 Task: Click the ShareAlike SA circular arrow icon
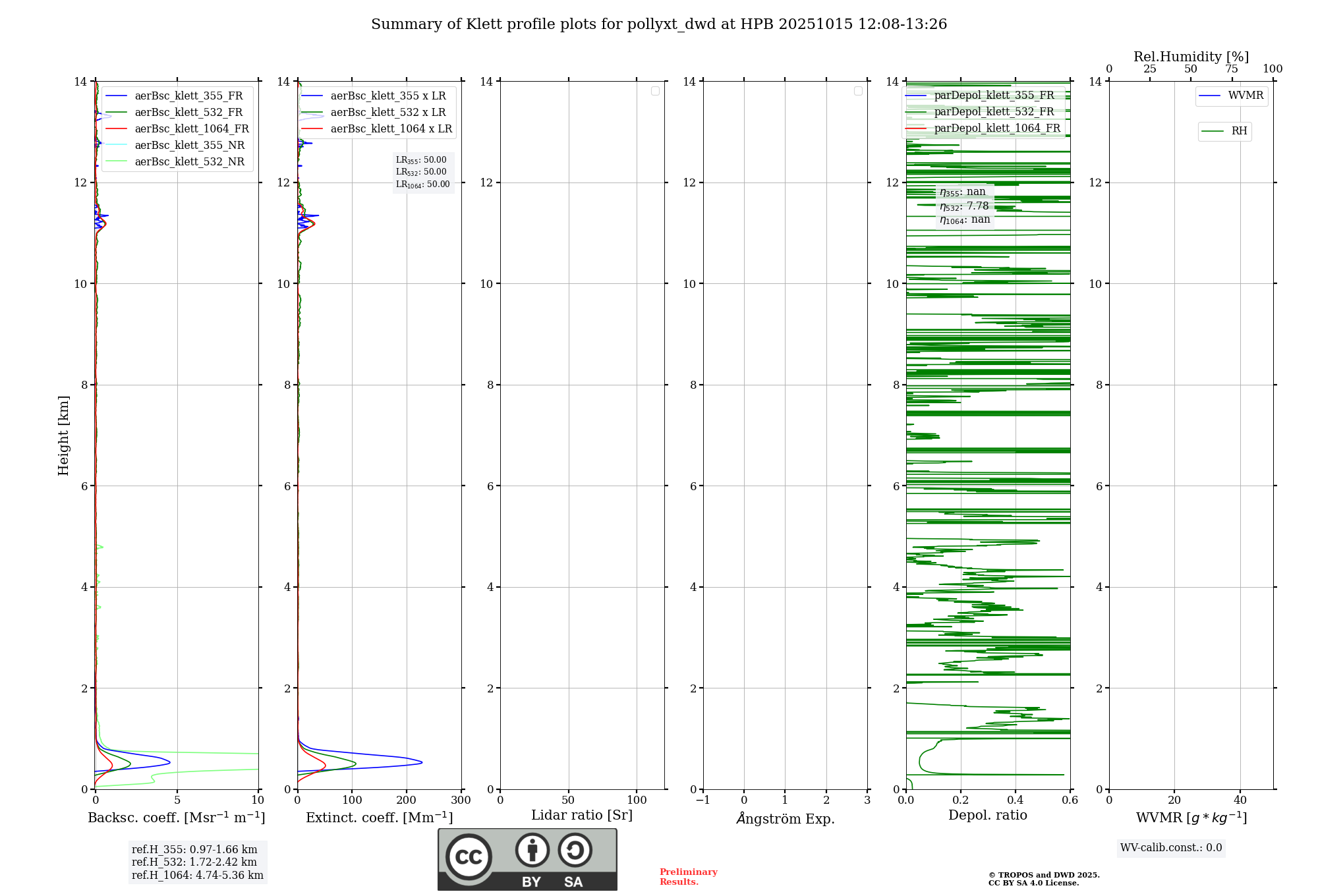click(x=575, y=850)
